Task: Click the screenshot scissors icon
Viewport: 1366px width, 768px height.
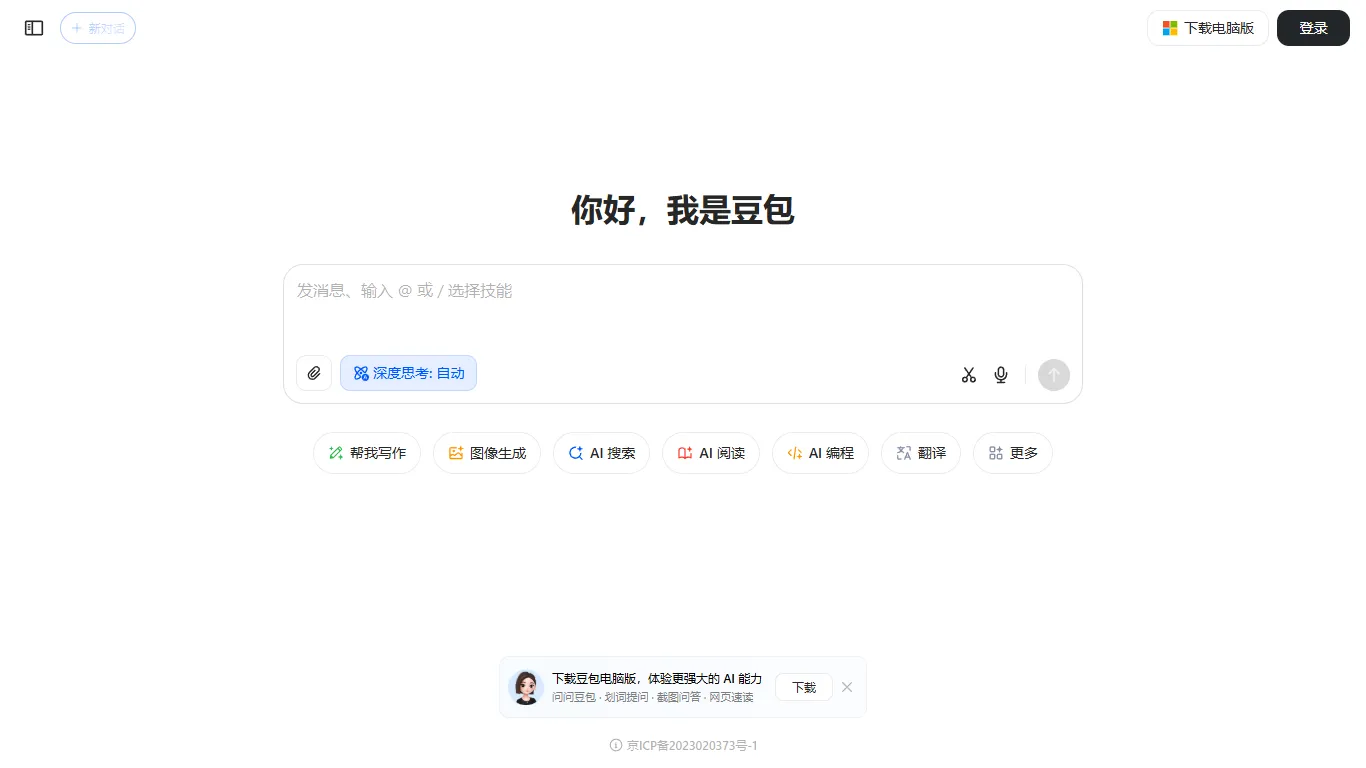Action: click(968, 374)
